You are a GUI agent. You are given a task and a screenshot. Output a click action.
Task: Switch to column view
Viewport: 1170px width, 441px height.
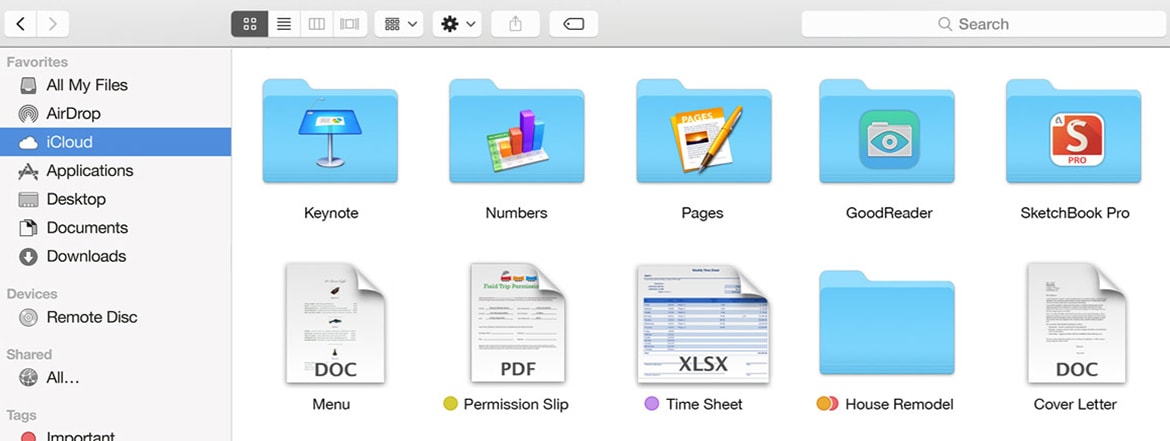click(x=316, y=24)
